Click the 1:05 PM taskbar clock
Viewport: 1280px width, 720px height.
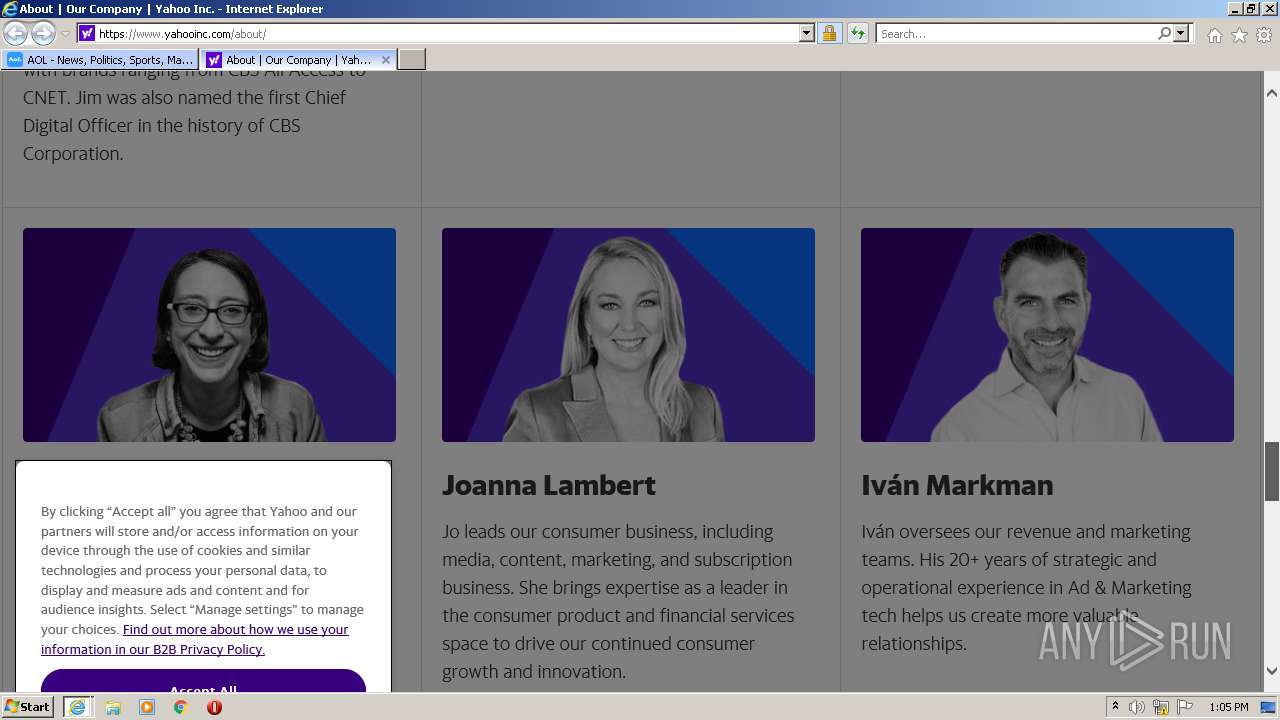(1228, 707)
